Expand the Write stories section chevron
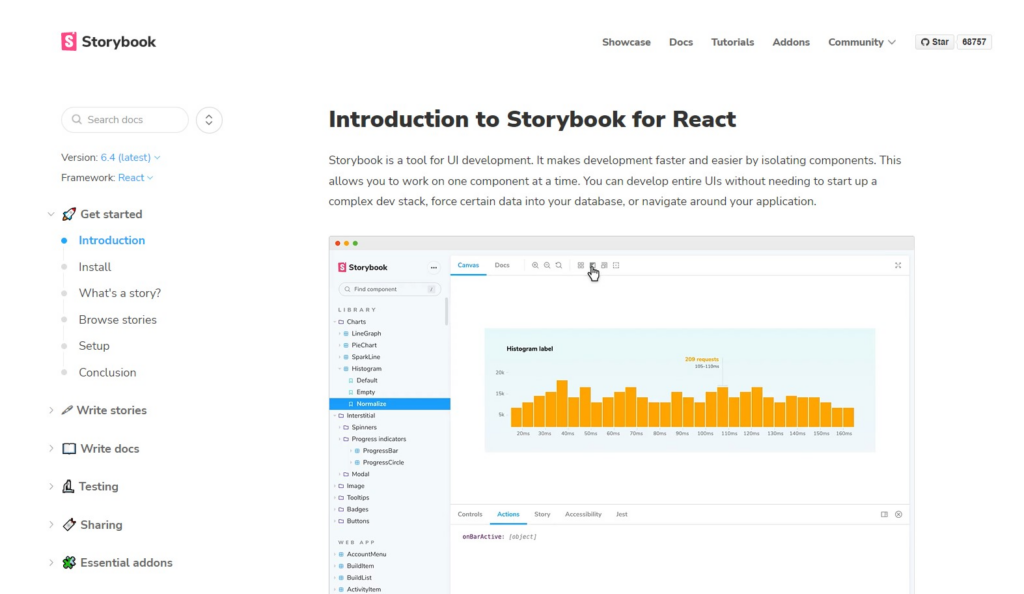1024x594 pixels. pyautogui.click(x=51, y=411)
